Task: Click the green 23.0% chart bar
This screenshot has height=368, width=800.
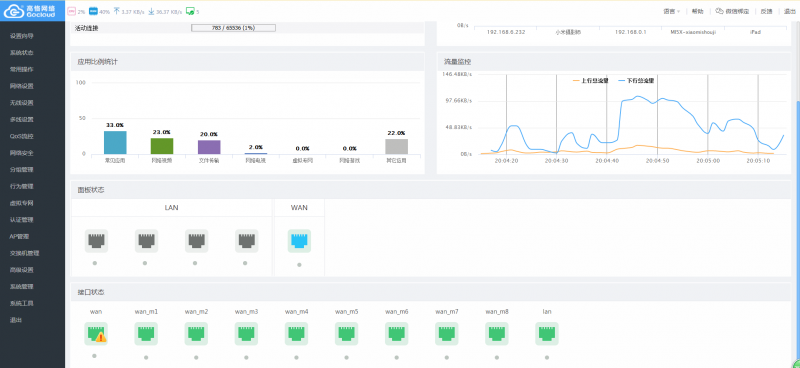Action: pyautogui.click(x=162, y=146)
